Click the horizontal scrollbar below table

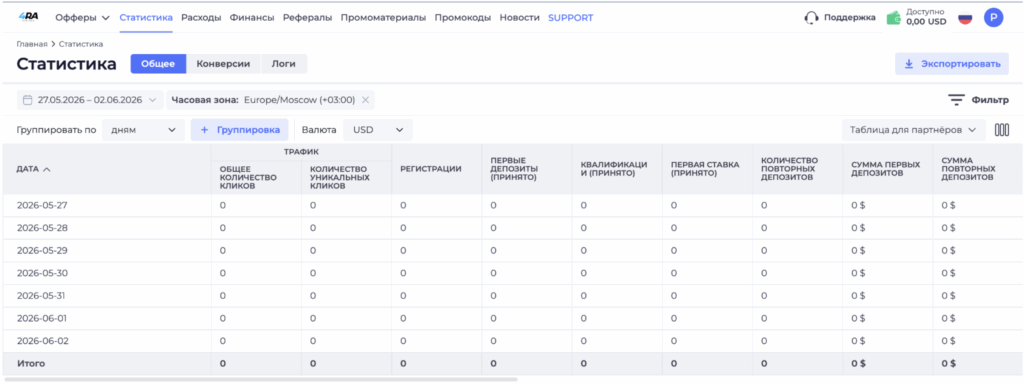coord(260,379)
